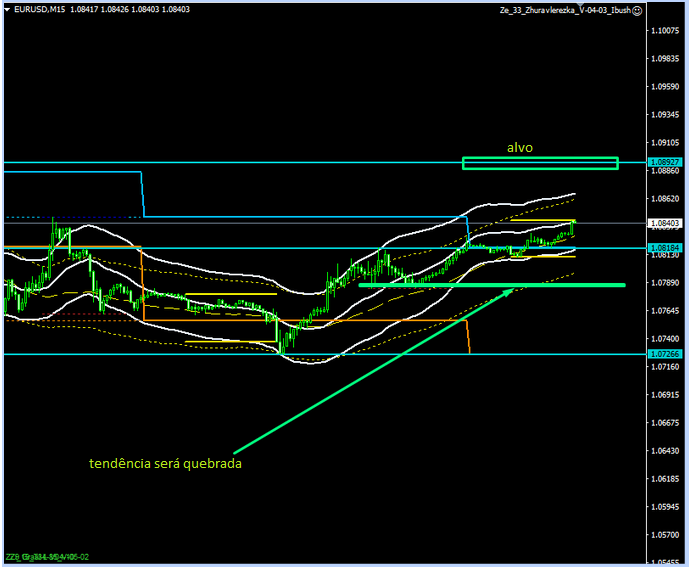Click the 1.05700 price on the scale
The height and width of the screenshot is (567, 689).
(665, 535)
